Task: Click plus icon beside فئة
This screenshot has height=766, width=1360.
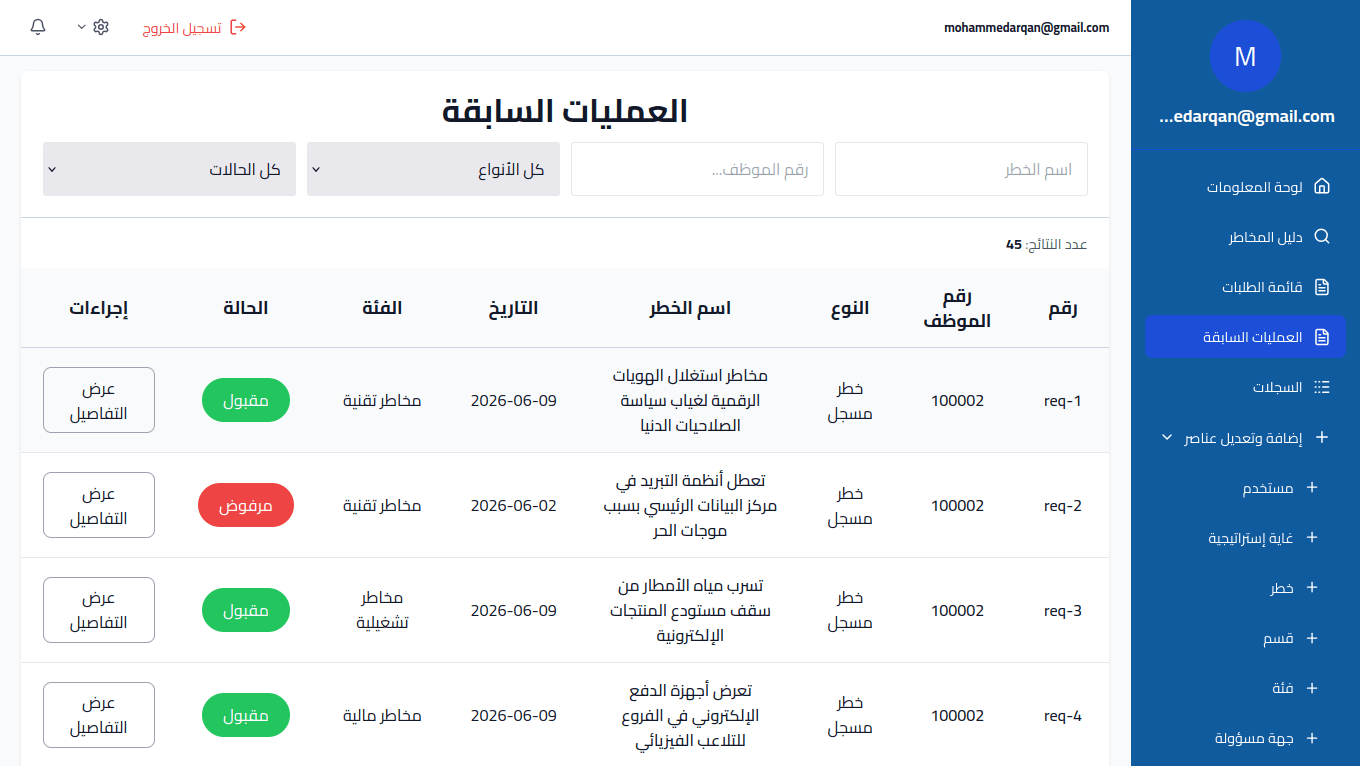Action: click(1313, 688)
